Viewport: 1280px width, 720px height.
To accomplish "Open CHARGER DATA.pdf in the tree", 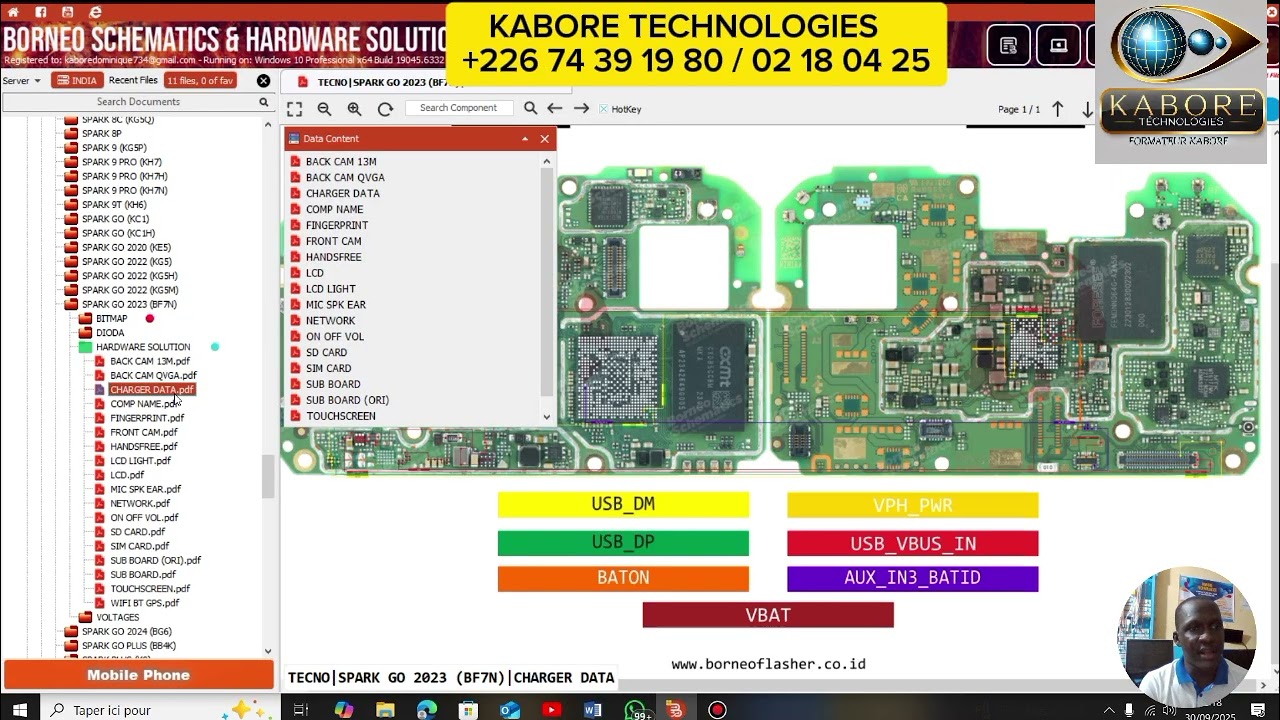I will [x=152, y=390].
